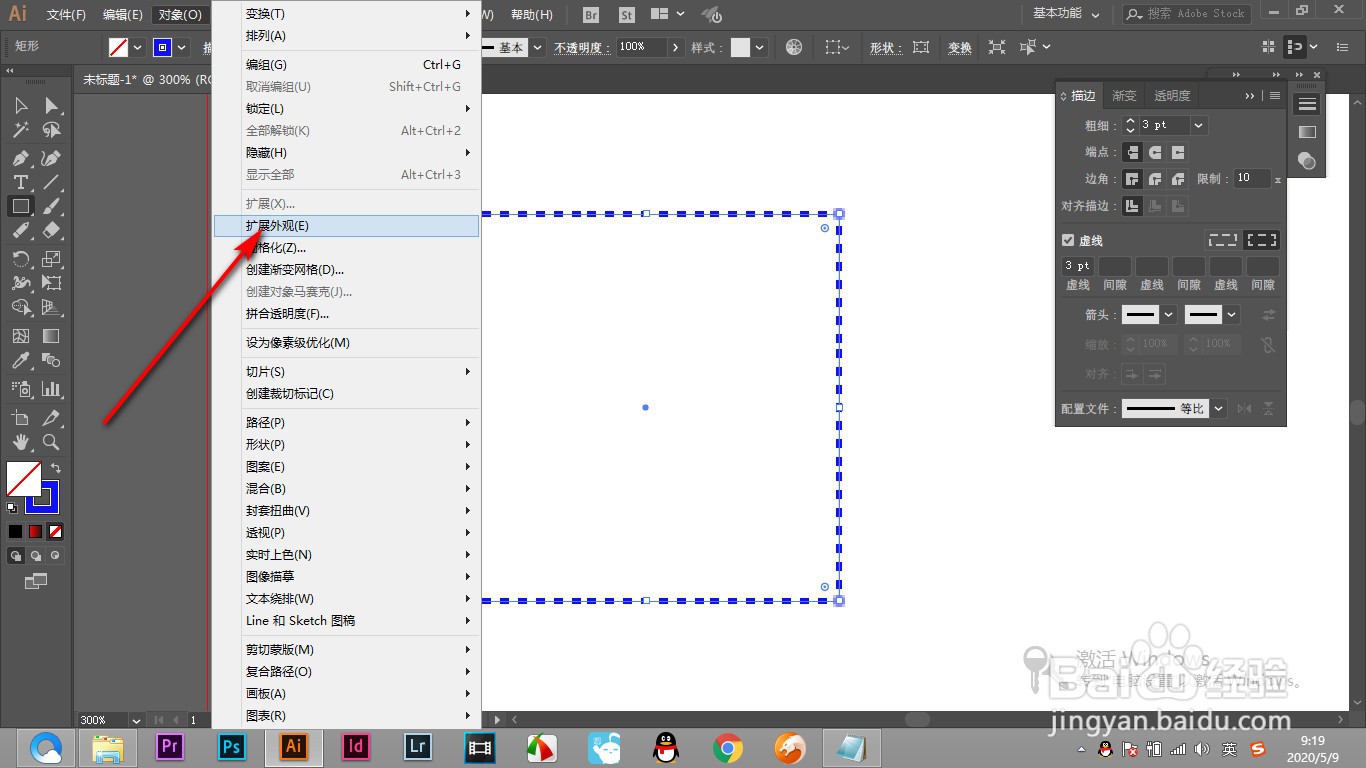Pick the Pencil (Shaper) tool

[x=20, y=230]
